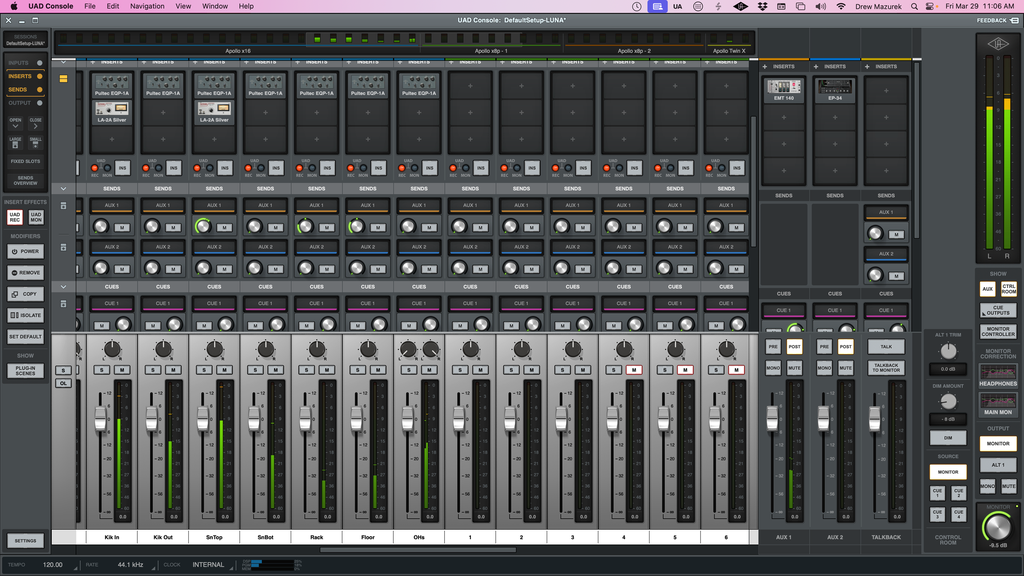Open the Navigation menu
This screenshot has width=1024, height=576.
(x=147, y=7)
